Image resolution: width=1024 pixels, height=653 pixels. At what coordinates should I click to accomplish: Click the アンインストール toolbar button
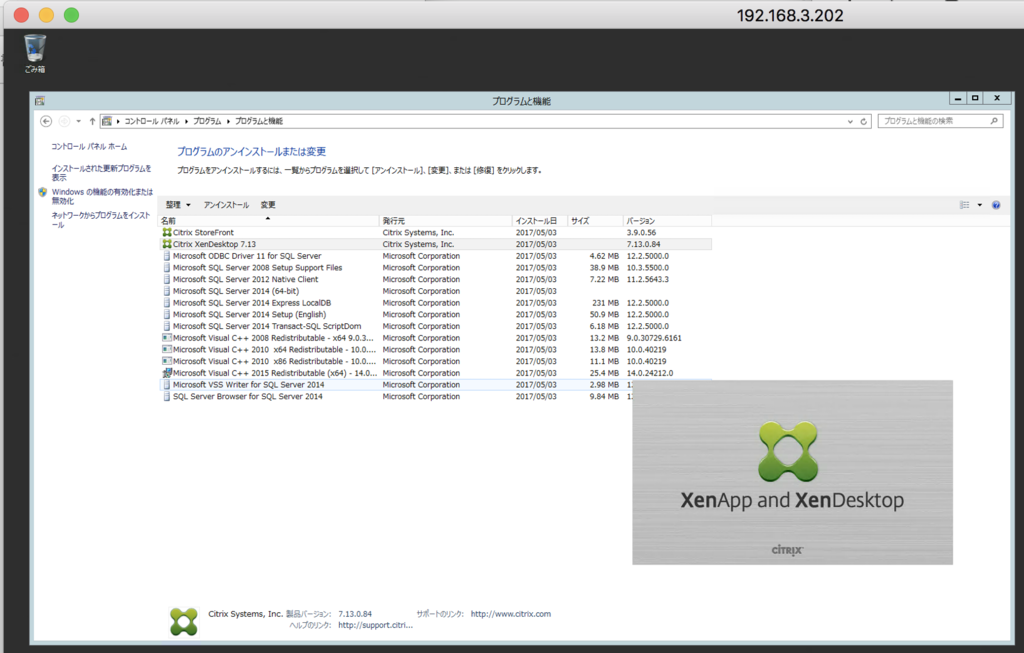pyautogui.click(x=226, y=205)
